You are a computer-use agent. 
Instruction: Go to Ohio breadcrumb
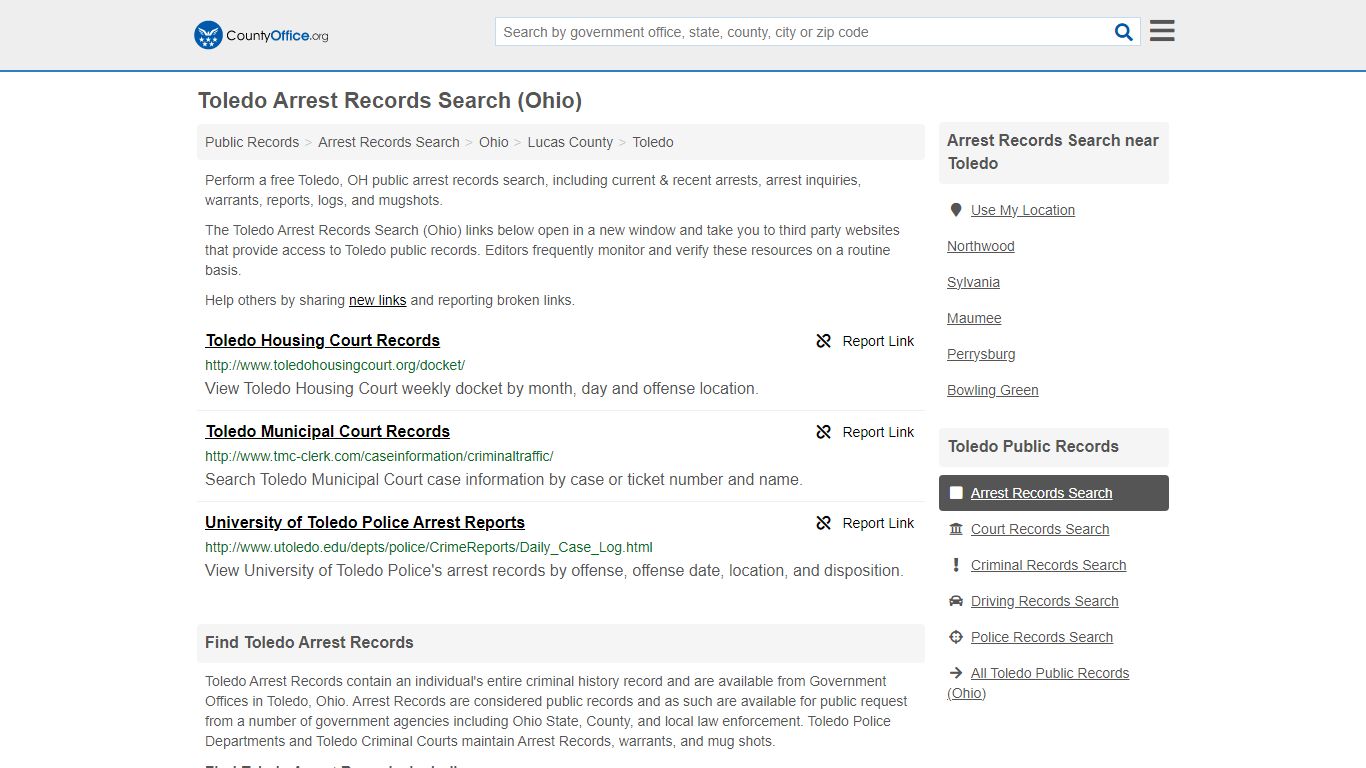click(x=494, y=142)
